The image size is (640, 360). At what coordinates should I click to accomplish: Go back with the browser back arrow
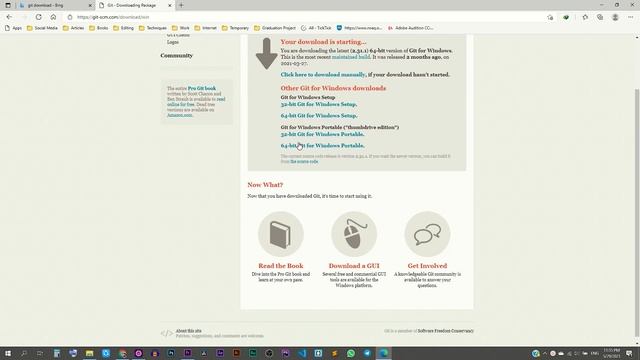click(9, 17)
